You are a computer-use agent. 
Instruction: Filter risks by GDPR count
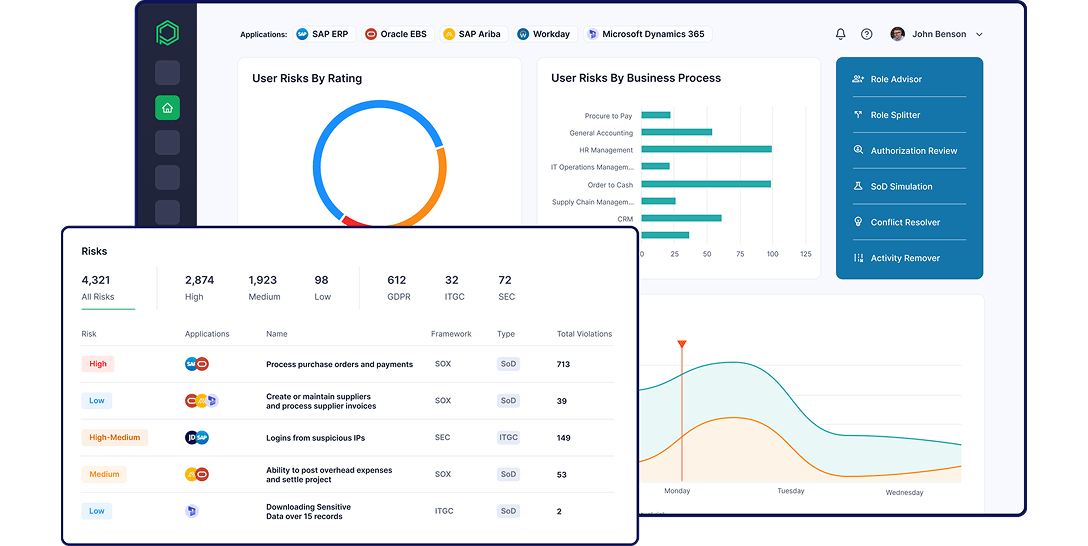(397, 288)
